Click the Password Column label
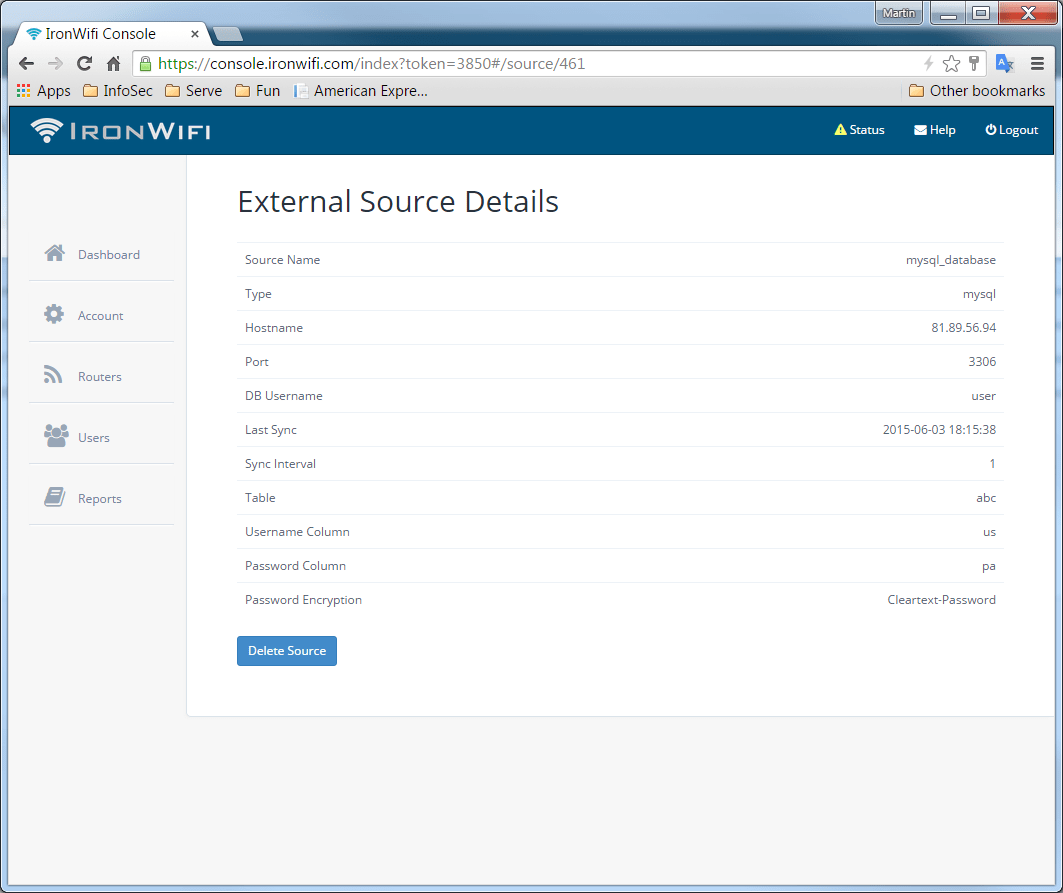1063x893 pixels. 296,565
